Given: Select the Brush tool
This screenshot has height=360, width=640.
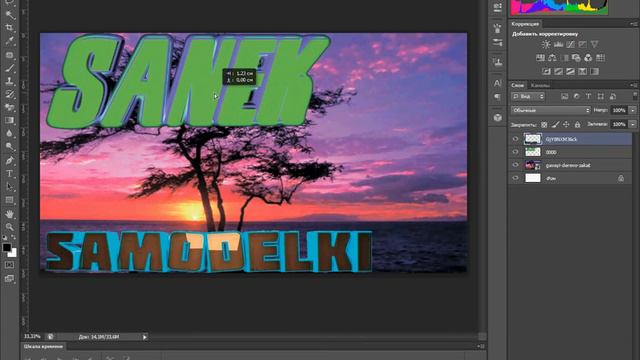Looking at the screenshot, I should pyautogui.click(x=10, y=68).
